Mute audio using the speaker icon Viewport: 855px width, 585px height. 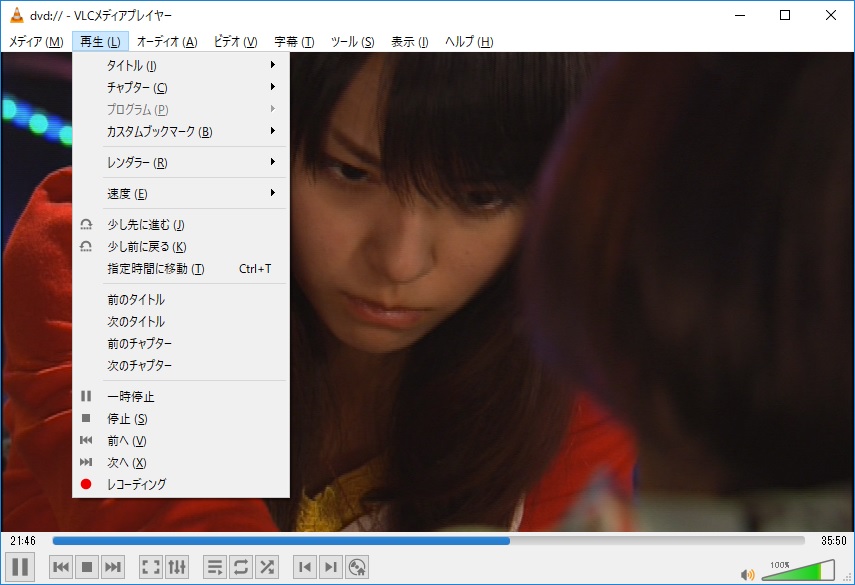(746, 574)
